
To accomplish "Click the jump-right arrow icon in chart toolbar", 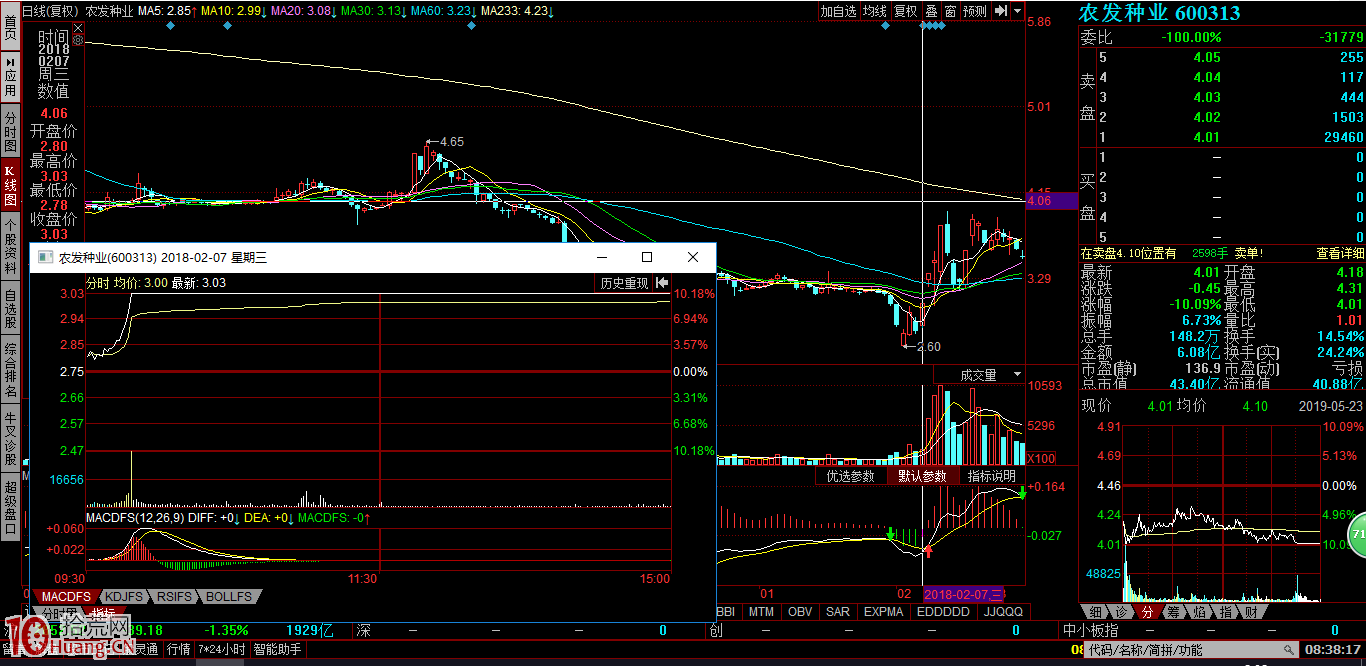I will point(1000,11).
